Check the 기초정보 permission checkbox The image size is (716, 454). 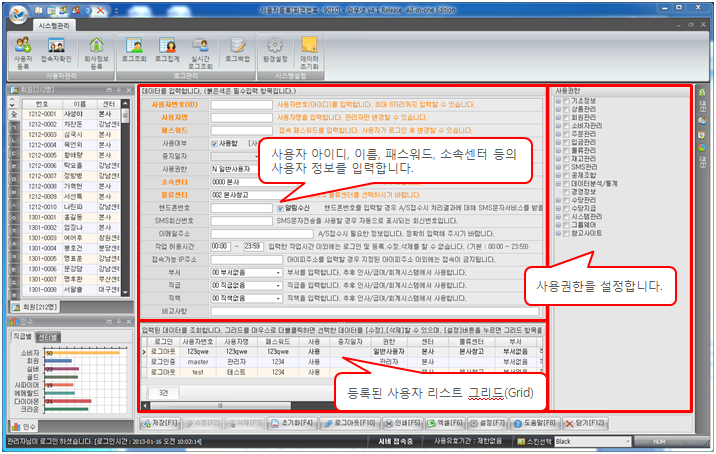[x=565, y=101]
